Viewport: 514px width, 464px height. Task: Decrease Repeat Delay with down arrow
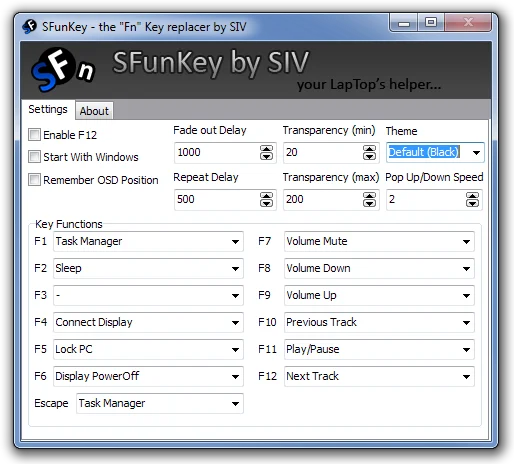pos(266,203)
